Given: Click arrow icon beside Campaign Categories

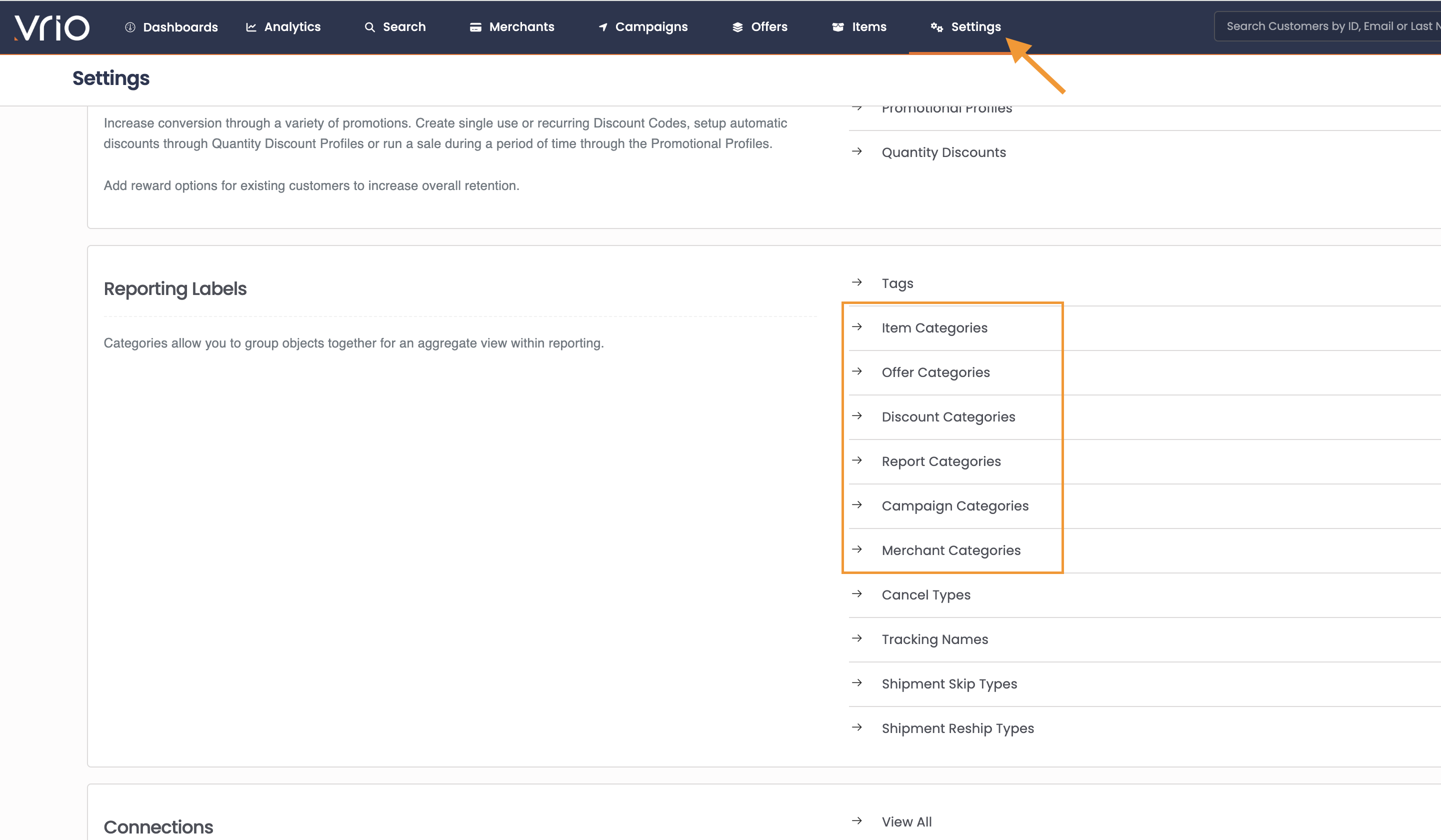Looking at the screenshot, I should 856,505.
